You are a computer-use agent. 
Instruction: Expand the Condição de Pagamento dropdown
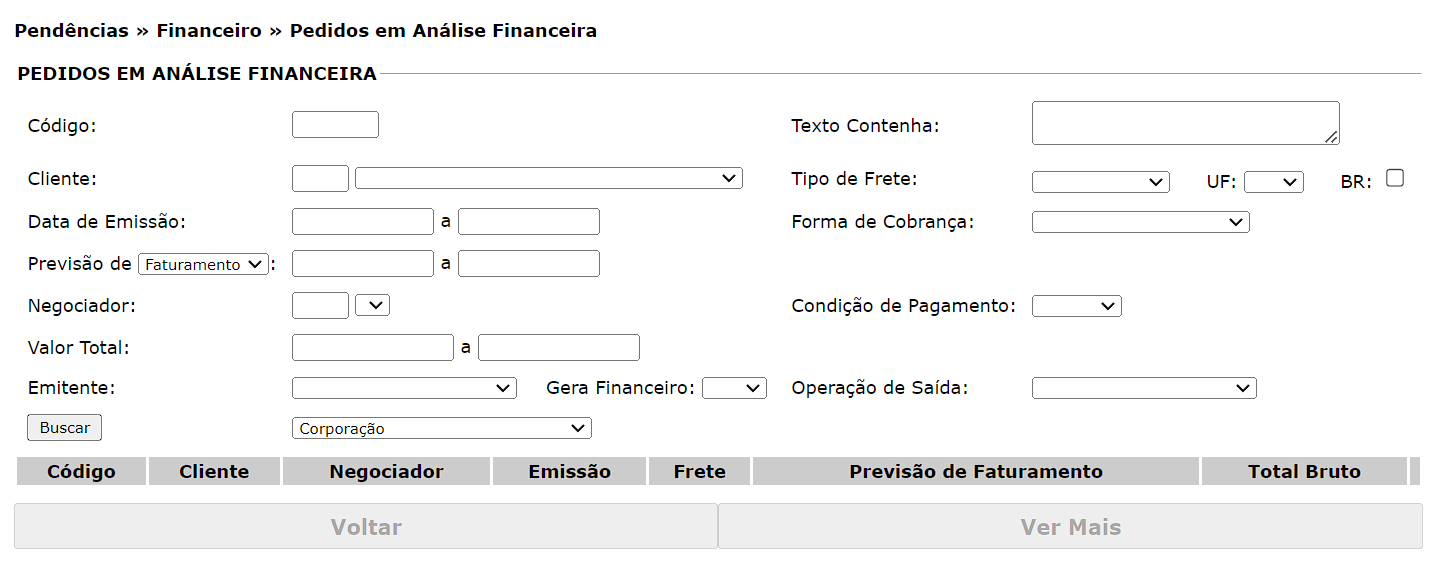tap(1076, 306)
